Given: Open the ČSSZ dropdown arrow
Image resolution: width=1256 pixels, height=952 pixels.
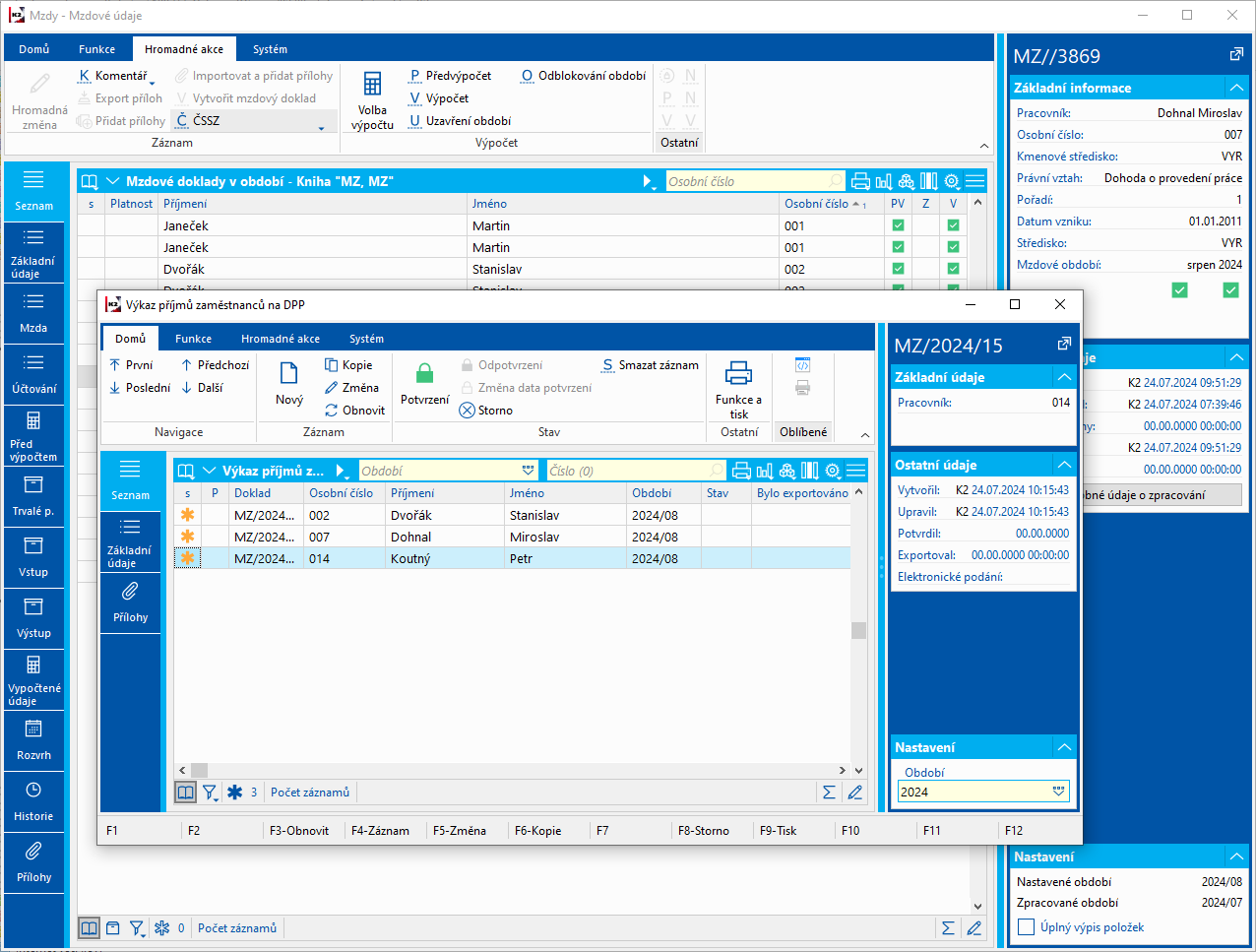Looking at the screenshot, I should pos(321,128).
